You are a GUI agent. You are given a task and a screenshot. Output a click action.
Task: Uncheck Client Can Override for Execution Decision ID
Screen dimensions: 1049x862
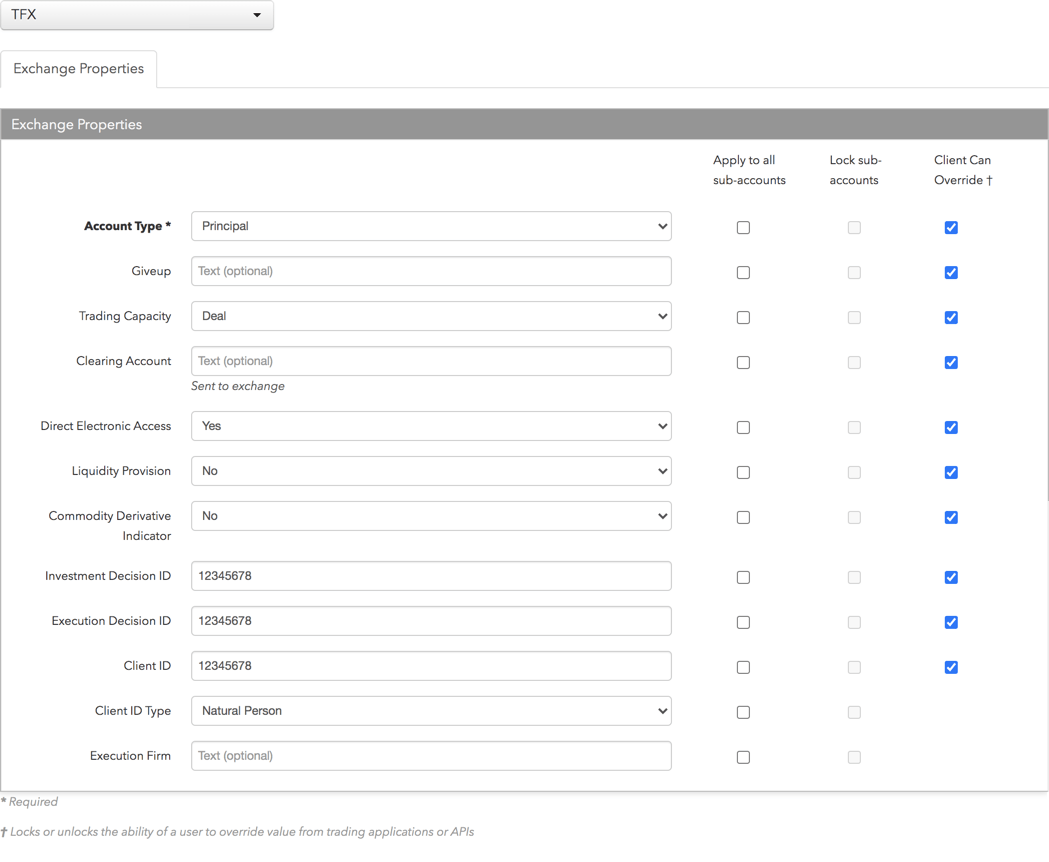click(951, 622)
